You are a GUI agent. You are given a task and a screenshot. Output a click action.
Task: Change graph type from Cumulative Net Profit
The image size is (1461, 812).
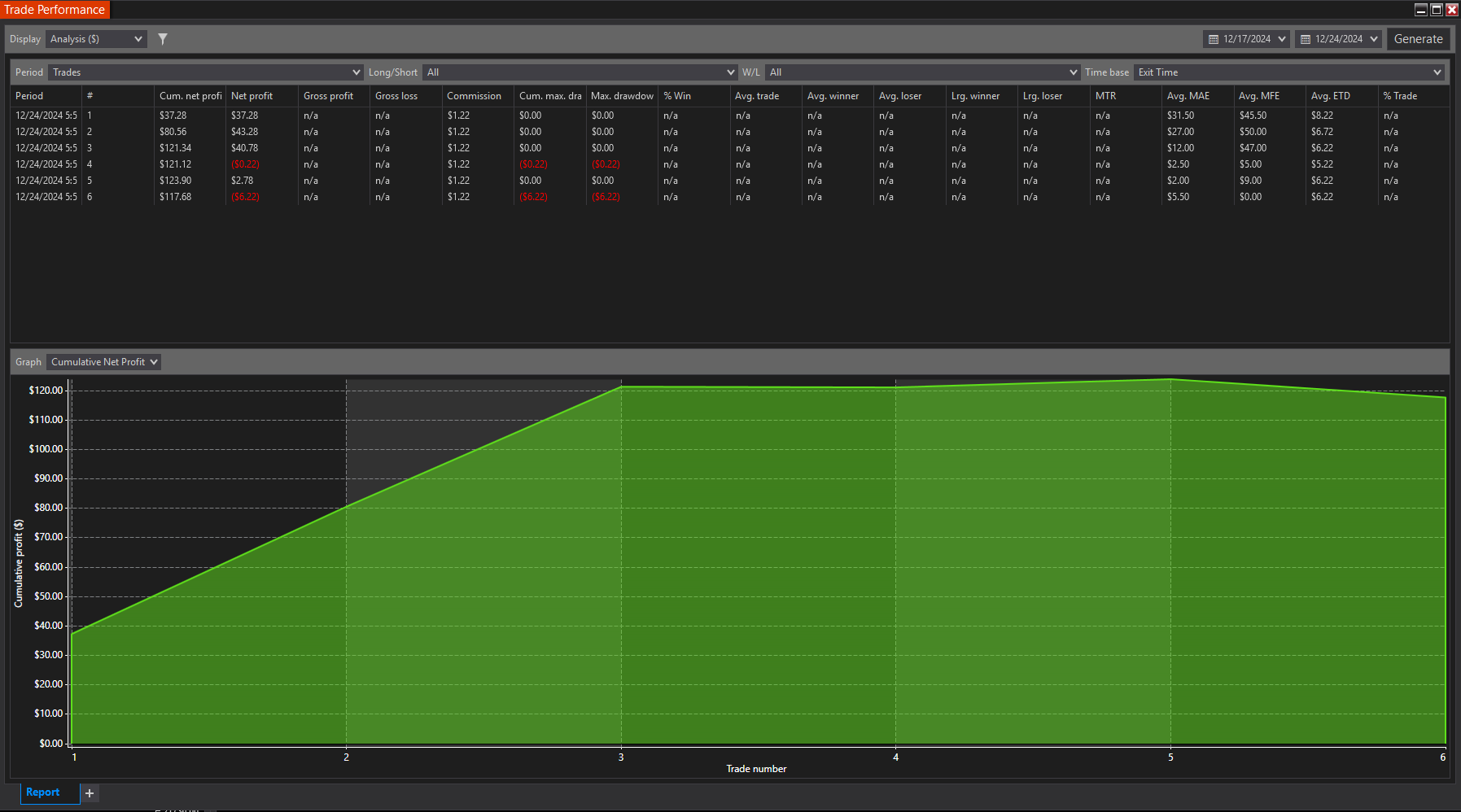pos(103,362)
